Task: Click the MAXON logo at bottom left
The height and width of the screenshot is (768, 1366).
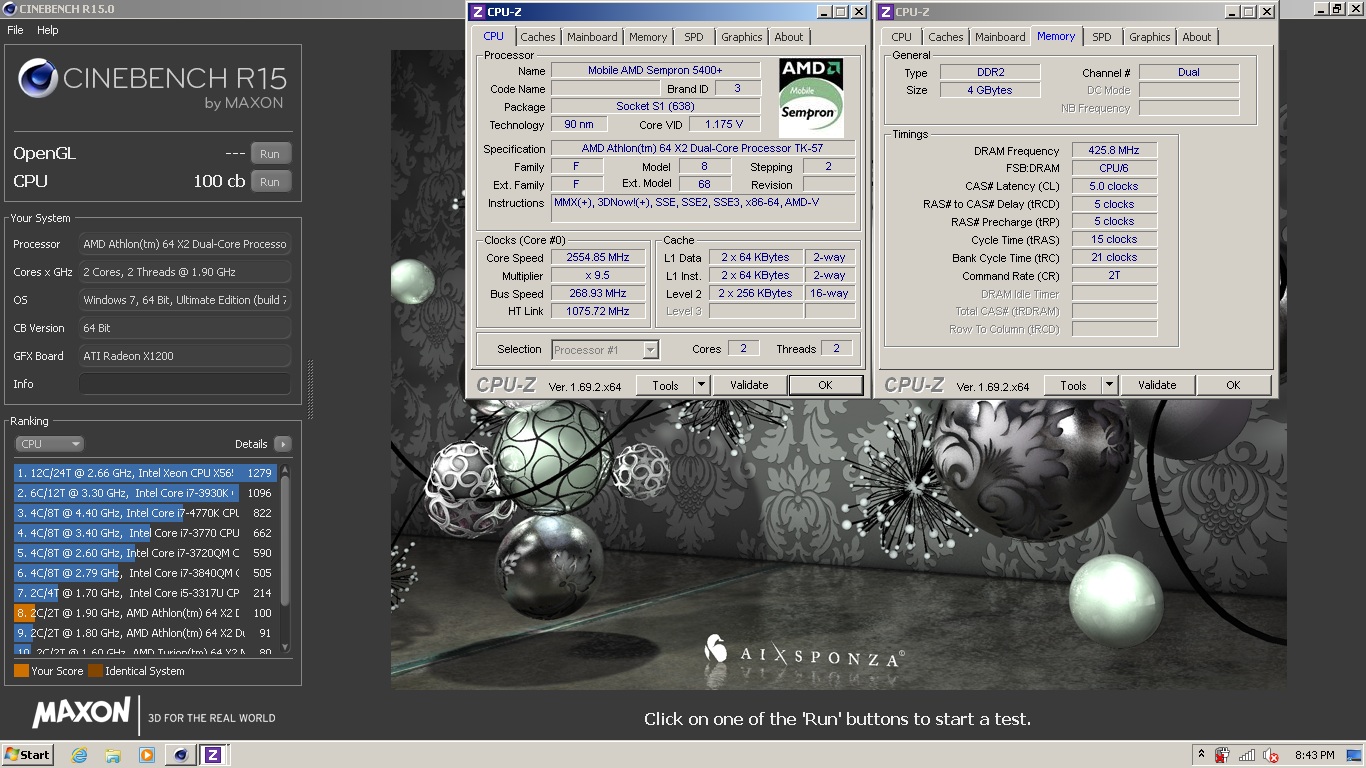Action: pyautogui.click(x=81, y=713)
